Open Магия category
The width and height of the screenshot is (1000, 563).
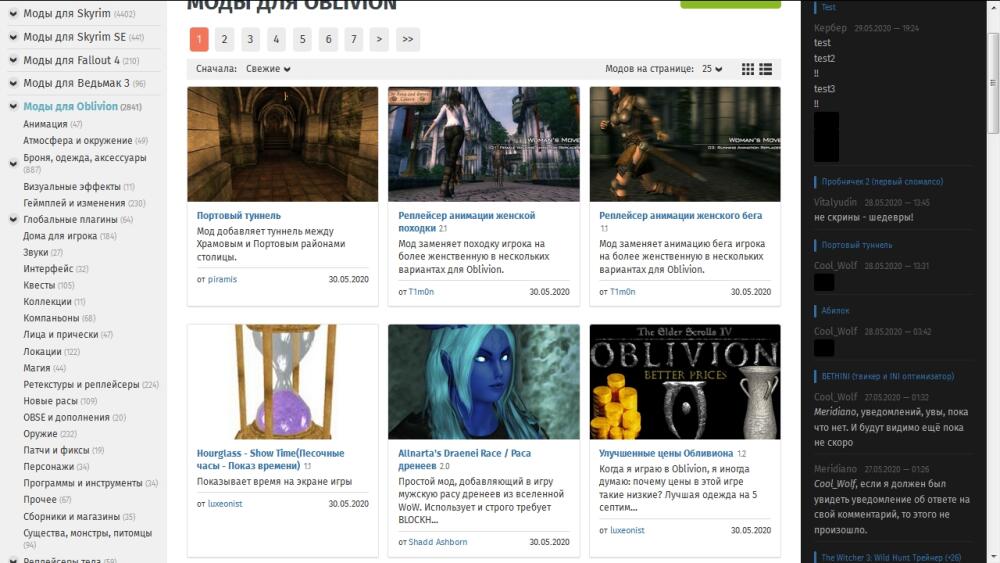(36, 368)
